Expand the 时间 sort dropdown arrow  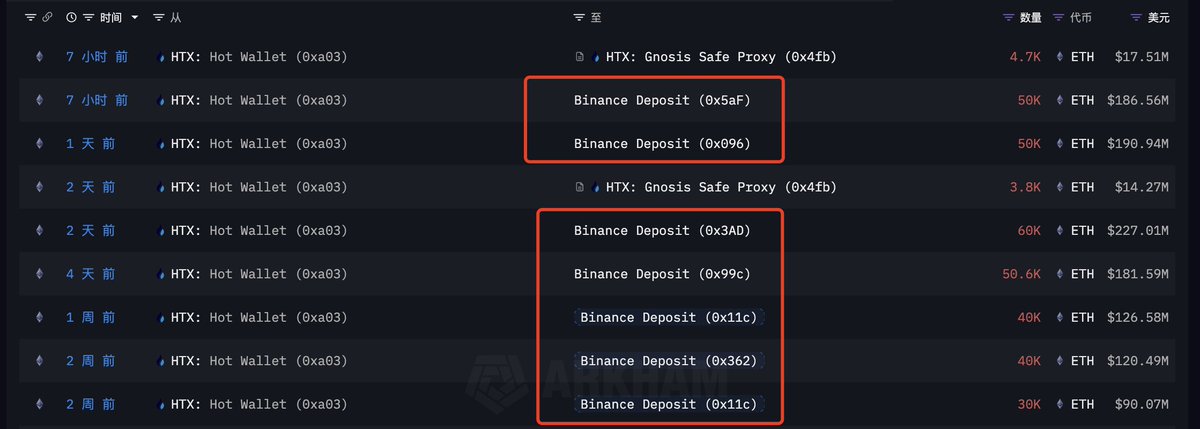134,18
